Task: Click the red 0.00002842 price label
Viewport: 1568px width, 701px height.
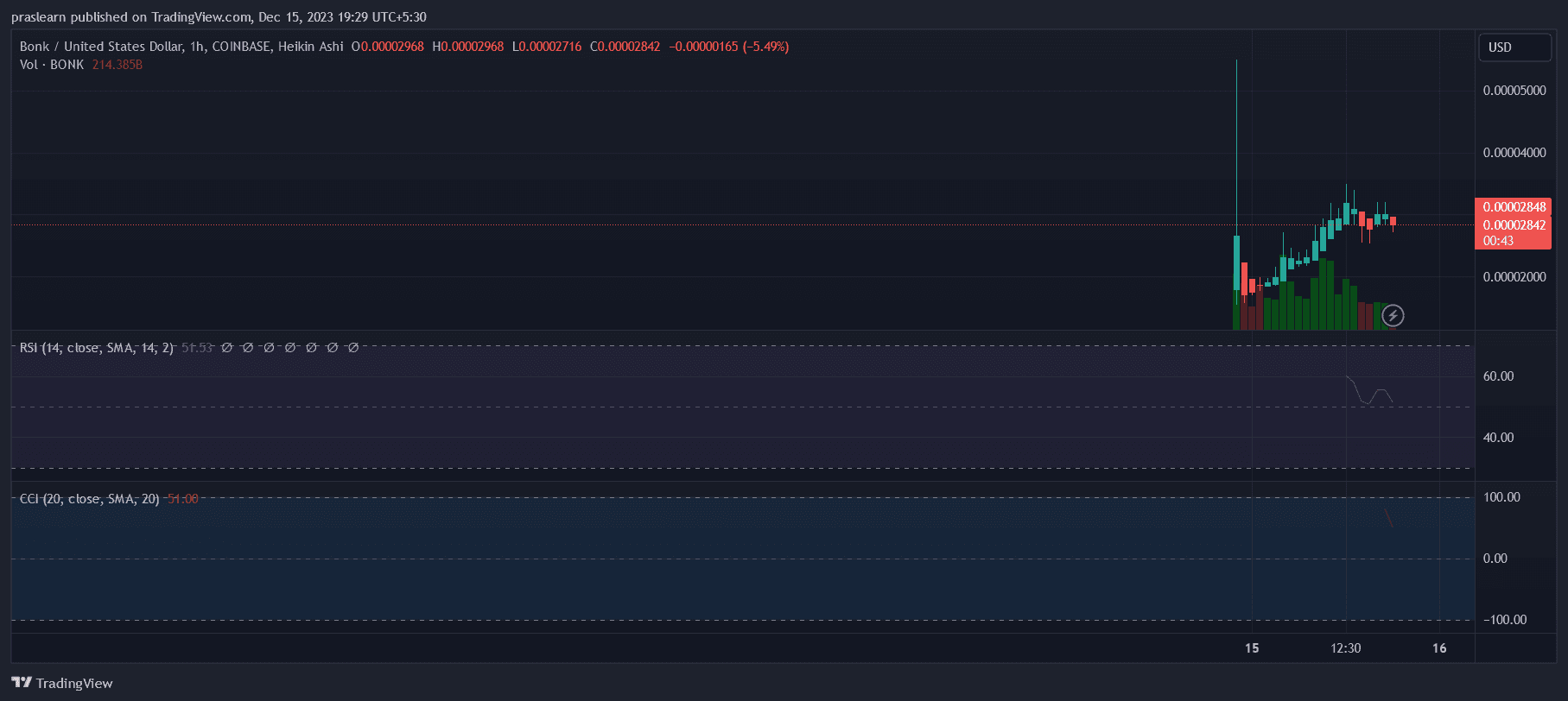Action: click(1514, 225)
